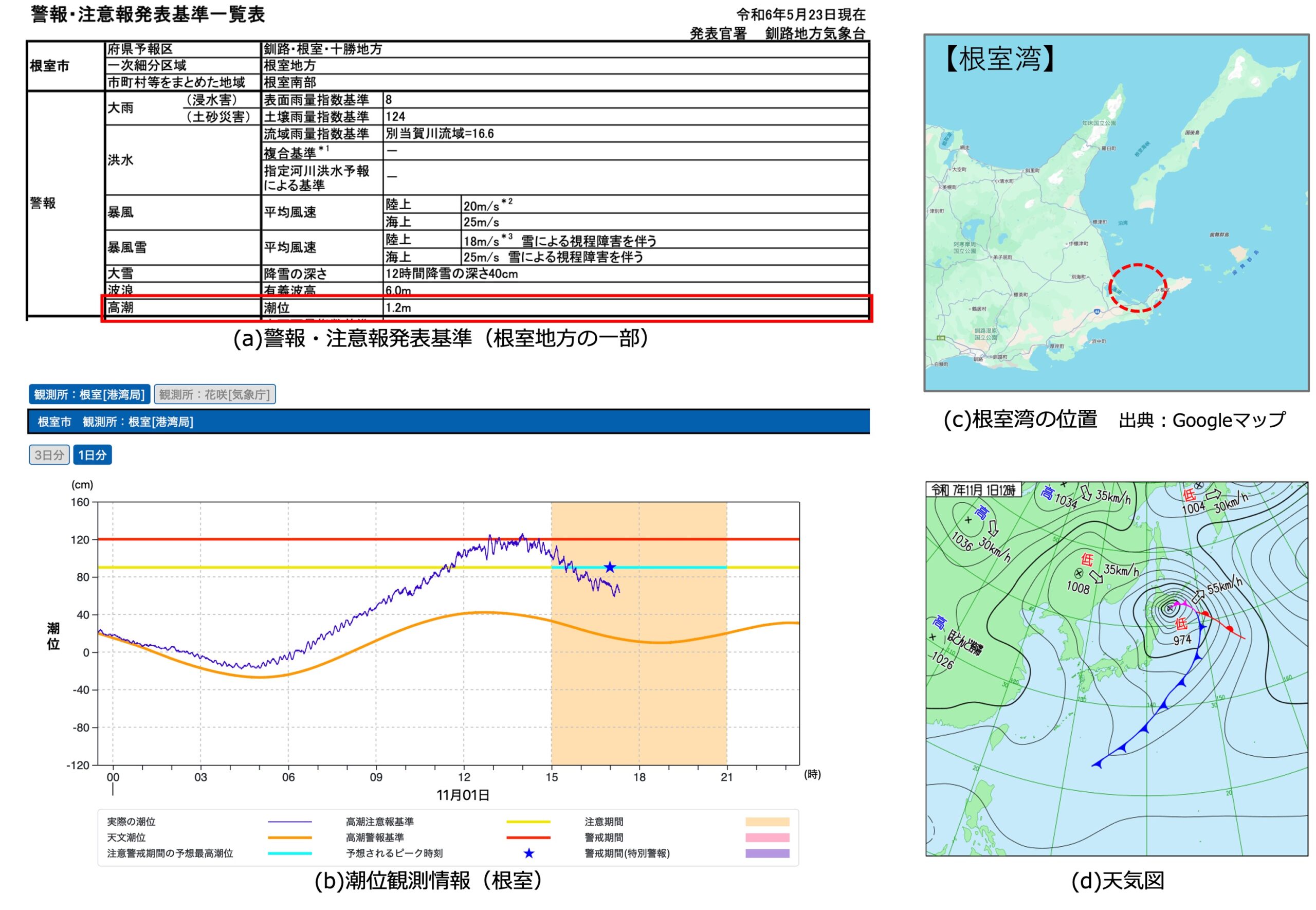The image size is (1316, 910).
Task: Click the 974 low pressure center symbol
Action: (1169, 608)
